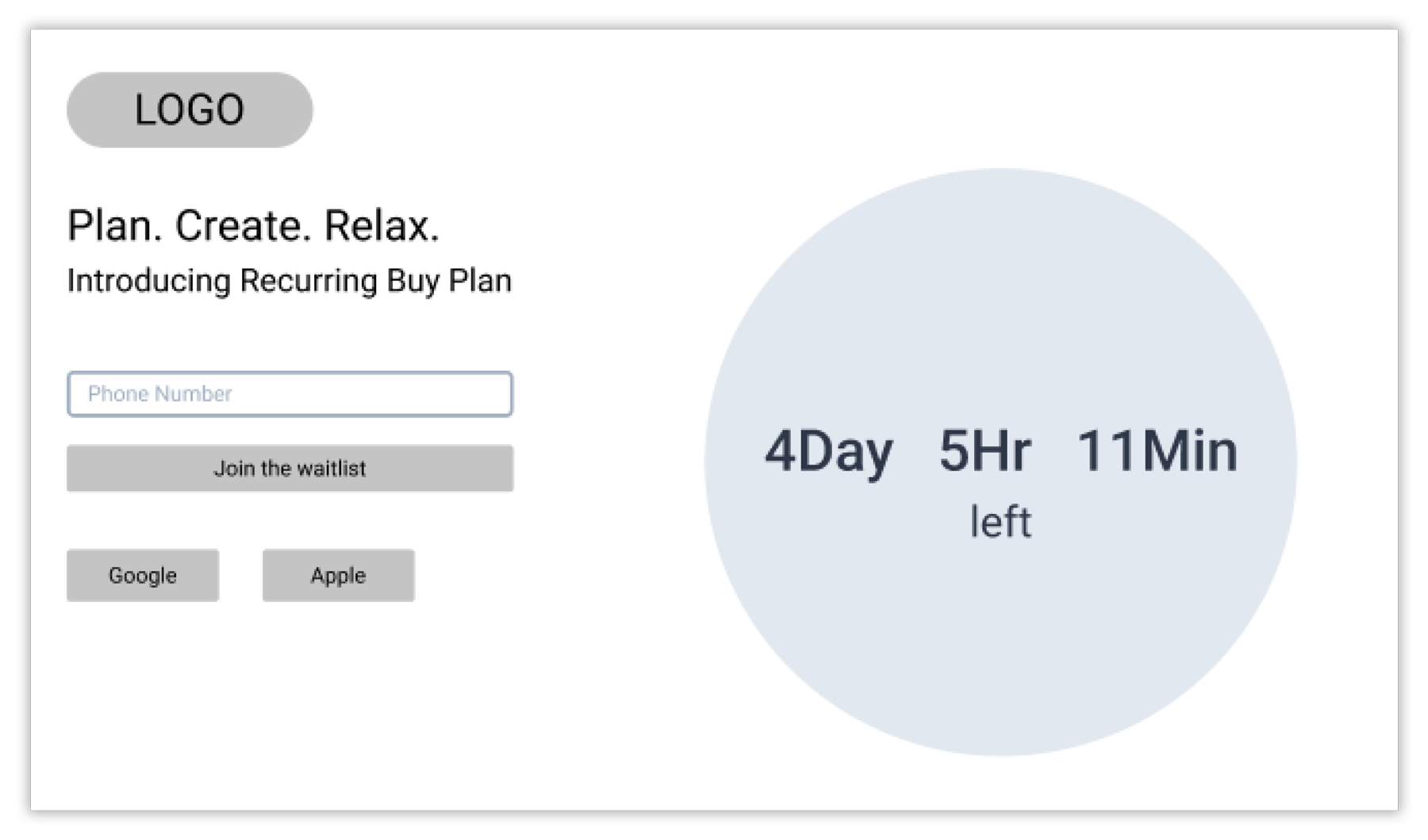This screenshot has width=1428, height=840.
Task: Click the word "Introducing" in the subheading
Action: 148,281
